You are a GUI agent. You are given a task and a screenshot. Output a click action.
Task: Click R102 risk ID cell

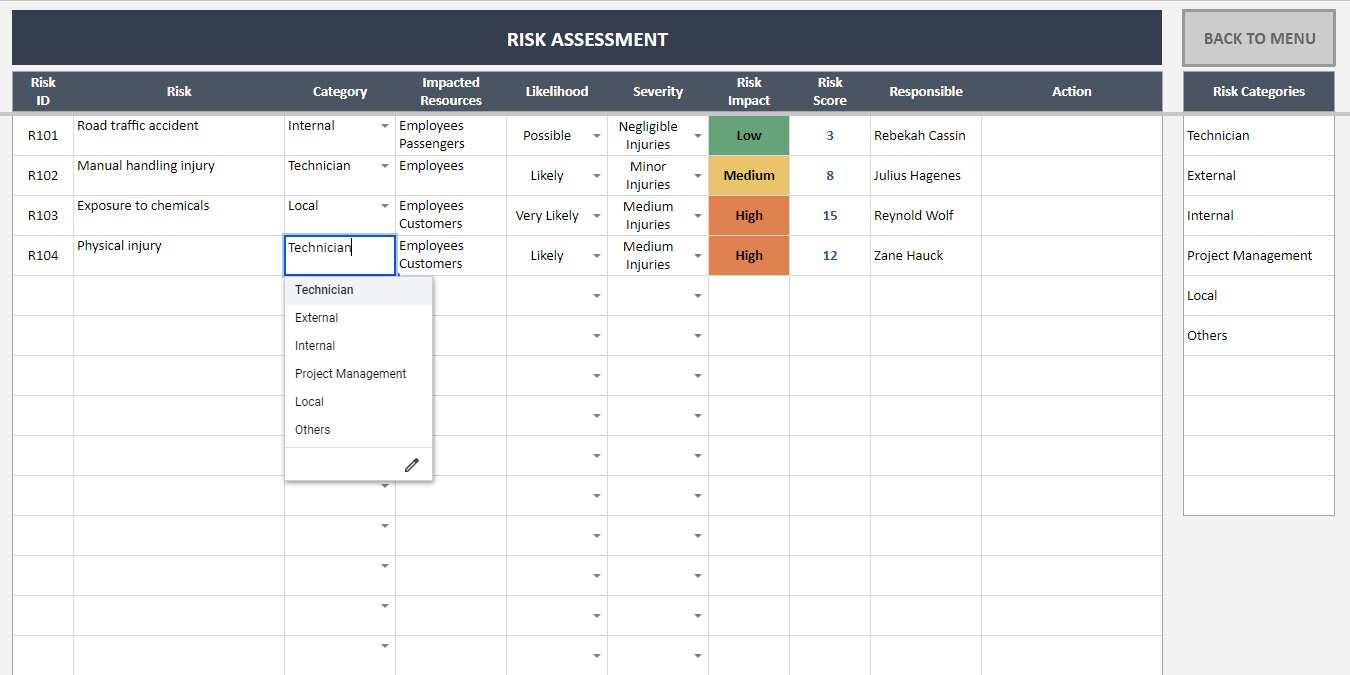(x=43, y=176)
